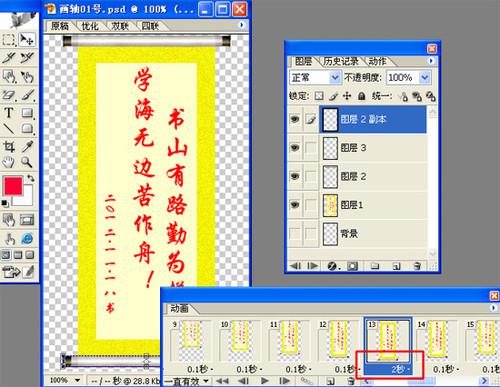Viewport: 500px width, 387px height.
Task: Switch to standard screen mode
Action: 6,255
